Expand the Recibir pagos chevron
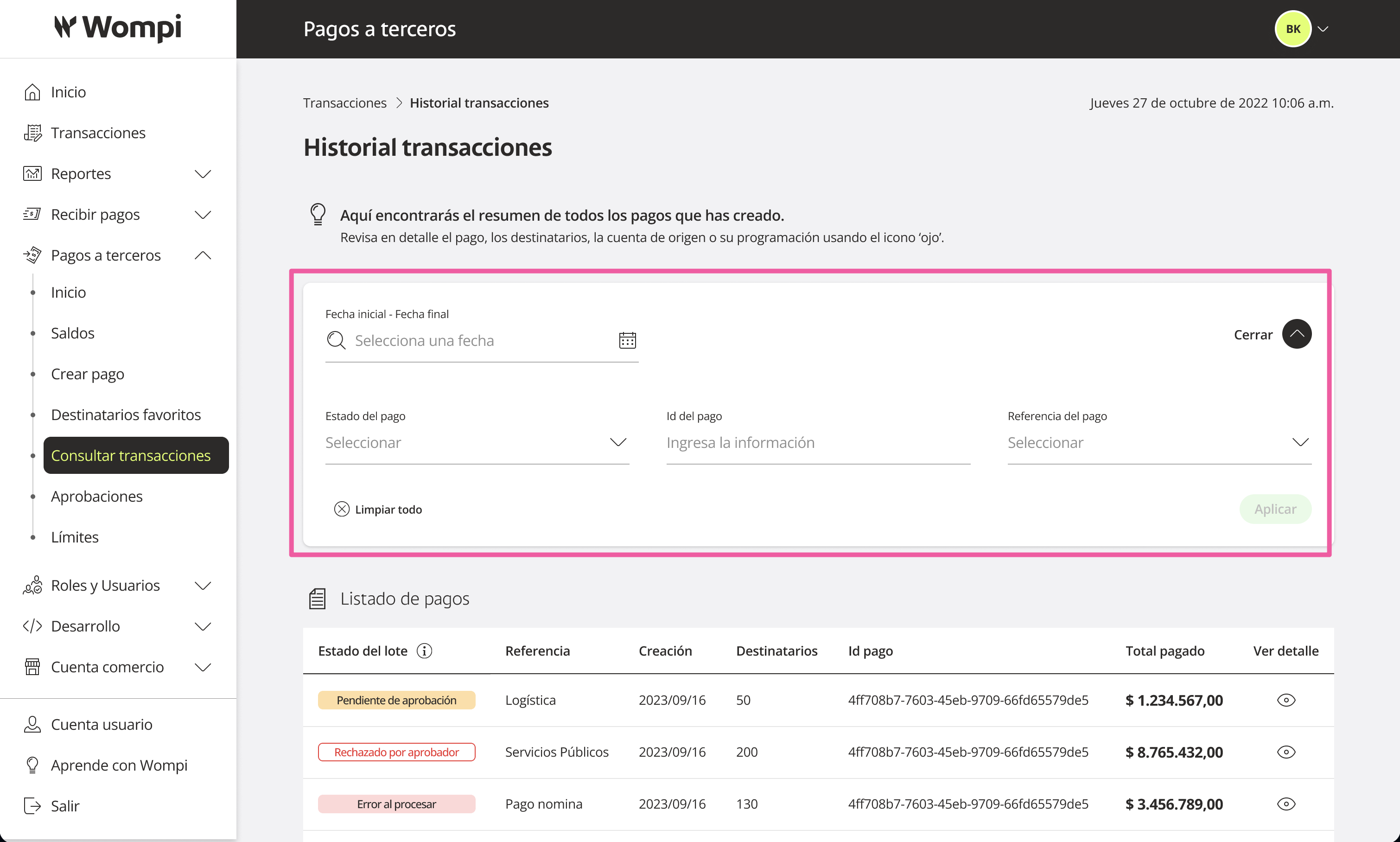Viewport: 1400px width, 842px height. coord(203,215)
